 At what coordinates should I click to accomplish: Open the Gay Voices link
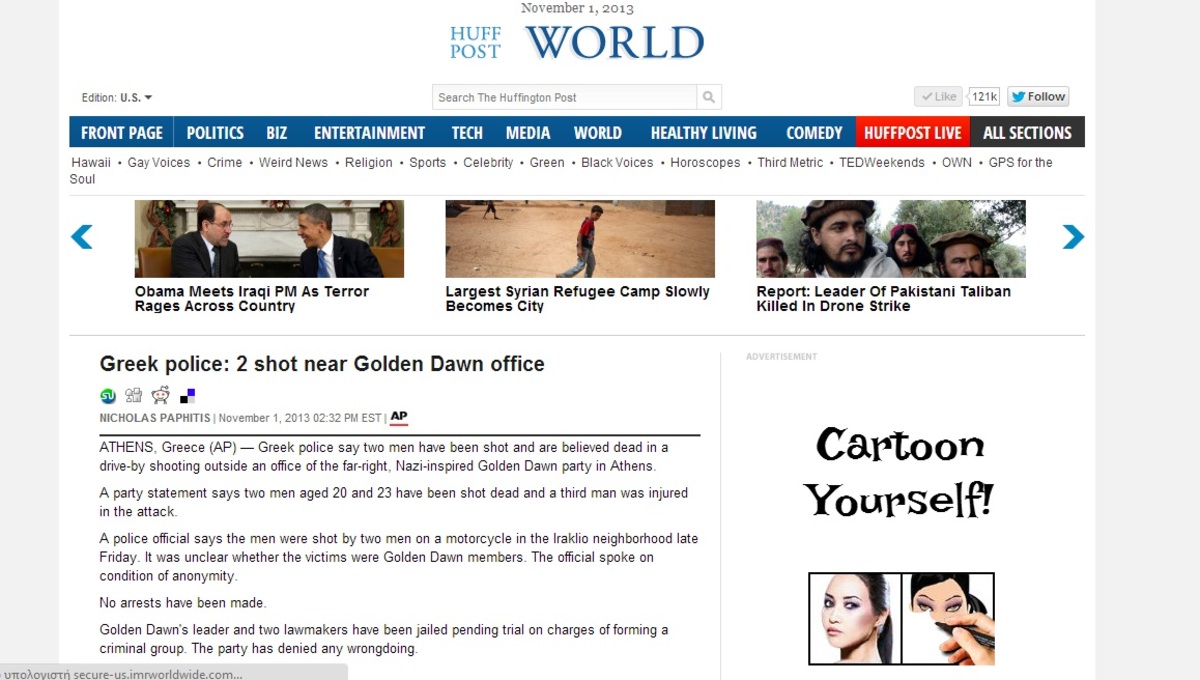click(158, 163)
